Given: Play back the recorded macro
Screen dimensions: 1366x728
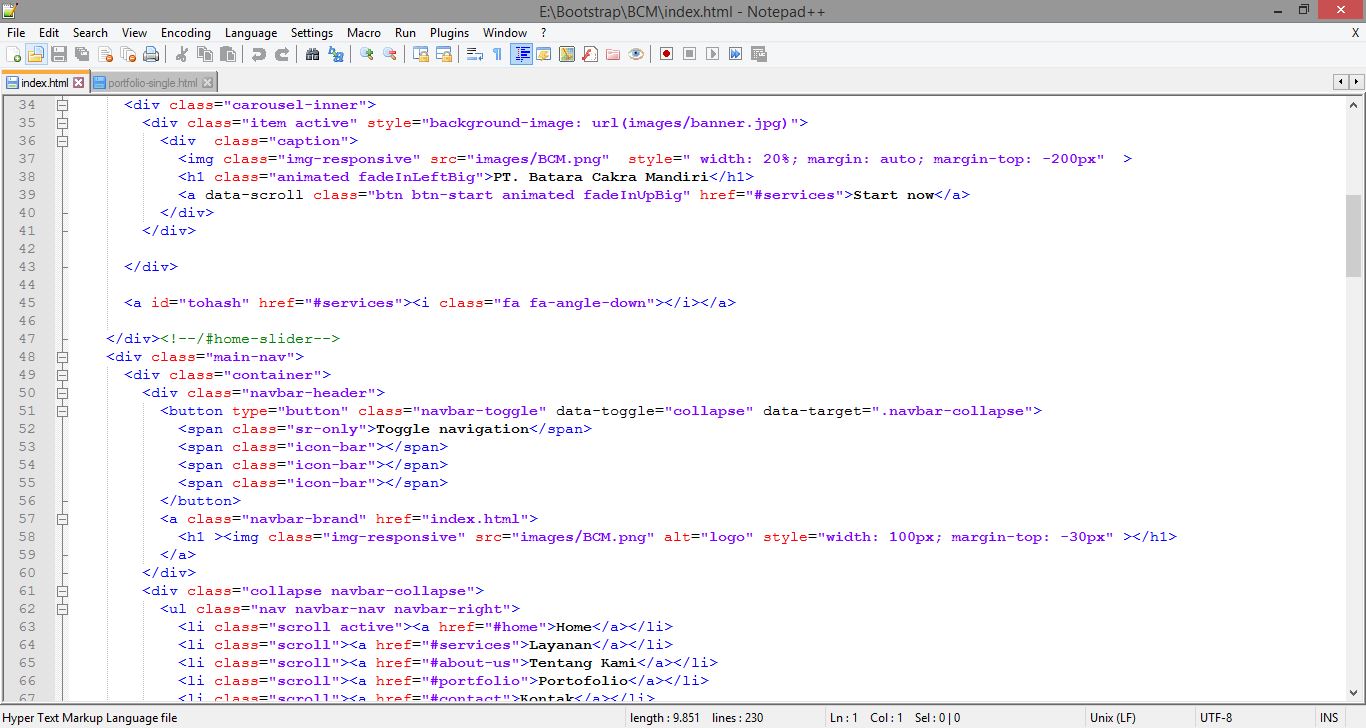Looking at the screenshot, I should pos(712,54).
